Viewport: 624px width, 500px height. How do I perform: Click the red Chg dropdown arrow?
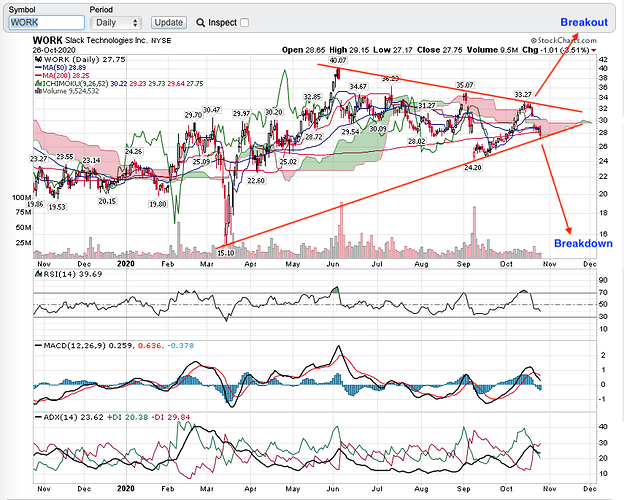click(594, 50)
